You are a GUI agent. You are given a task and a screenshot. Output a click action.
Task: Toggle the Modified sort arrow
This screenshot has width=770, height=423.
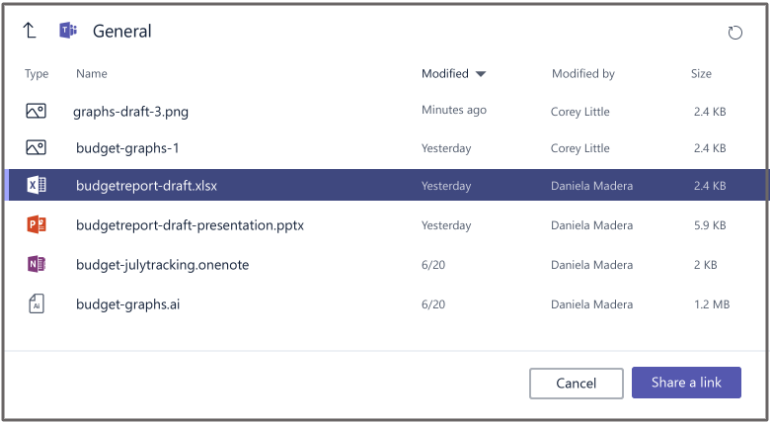pyautogui.click(x=481, y=74)
